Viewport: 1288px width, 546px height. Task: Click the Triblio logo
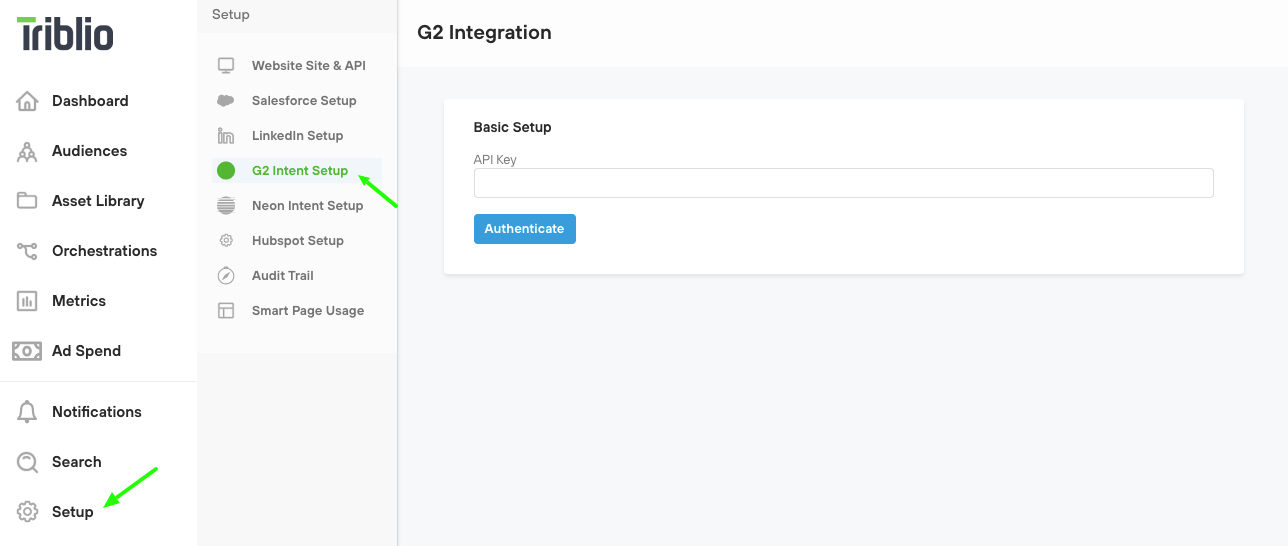65,33
